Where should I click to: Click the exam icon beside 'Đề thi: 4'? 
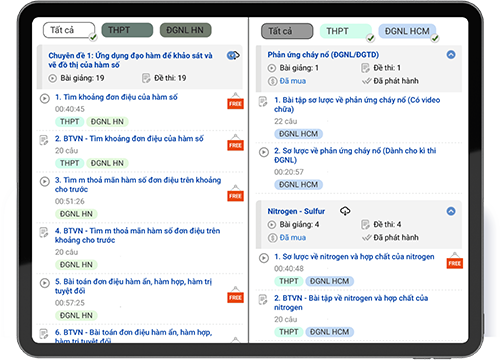pos(365,225)
